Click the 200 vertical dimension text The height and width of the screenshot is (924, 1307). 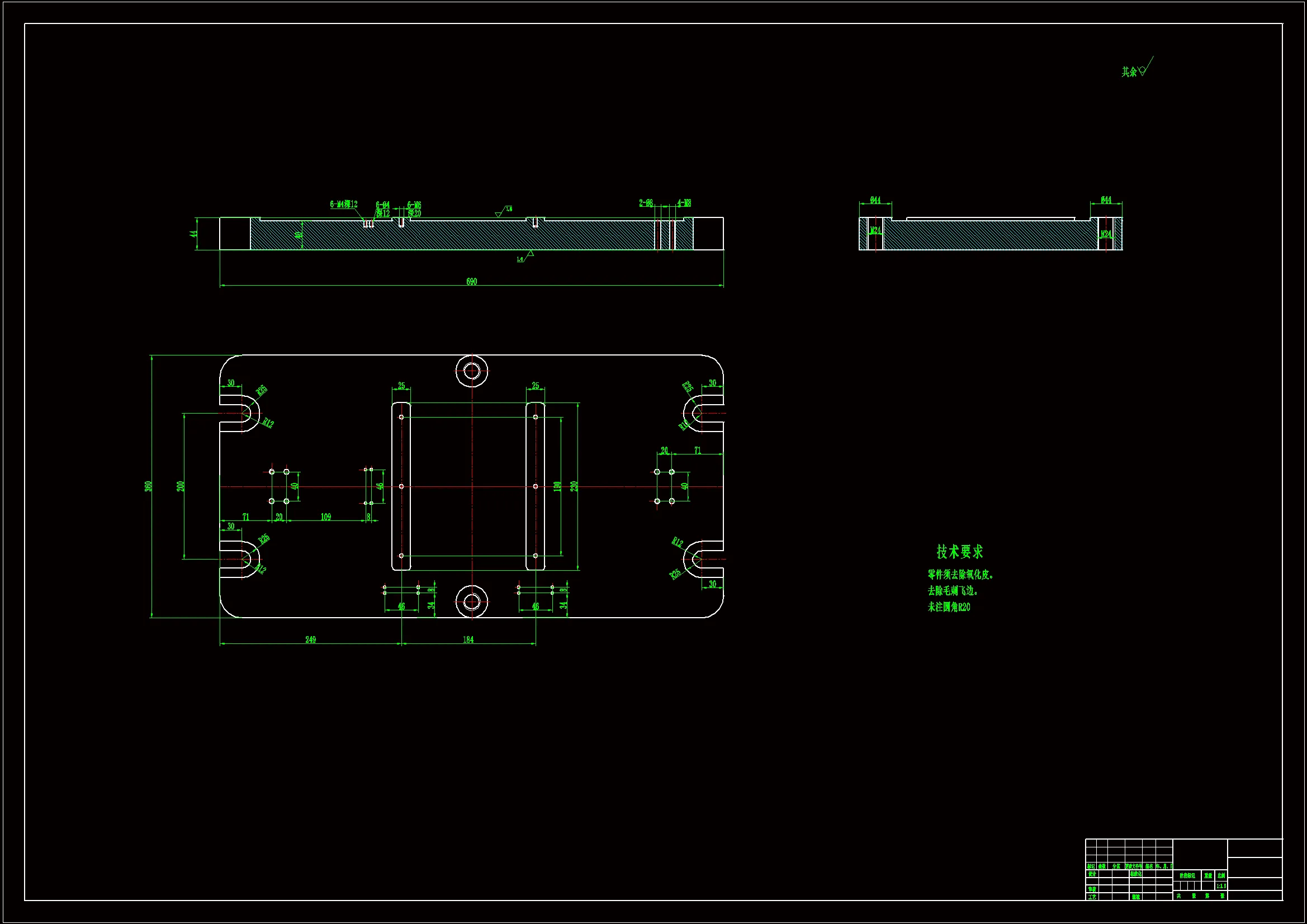181,486
